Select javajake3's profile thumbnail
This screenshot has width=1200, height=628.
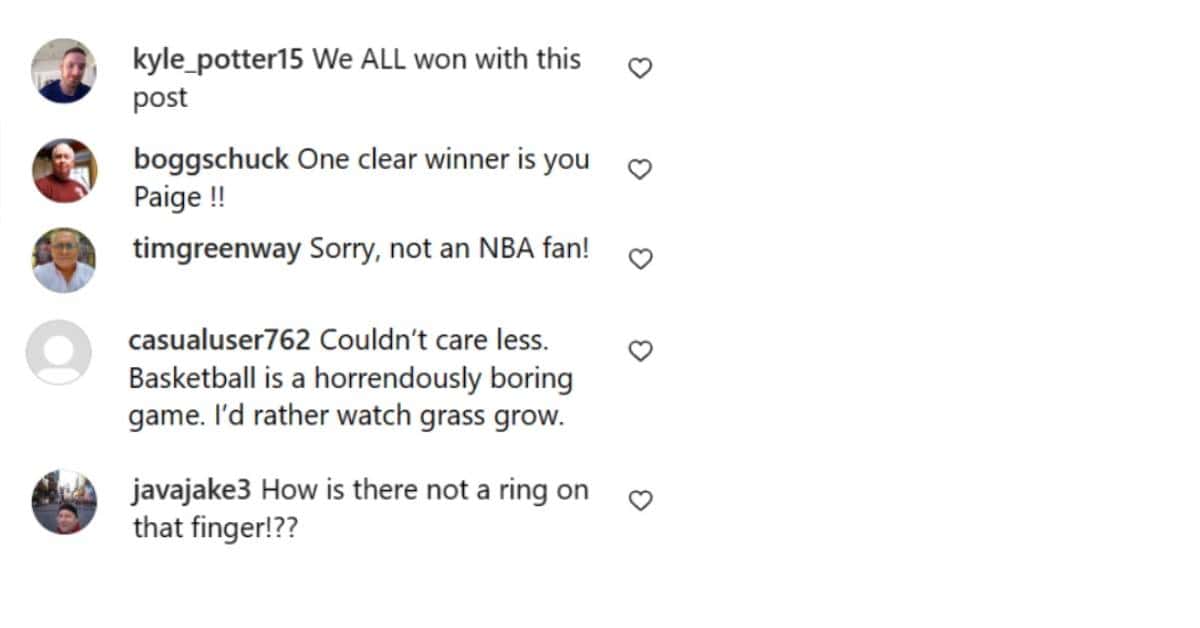pyautogui.click(x=64, y=502)
